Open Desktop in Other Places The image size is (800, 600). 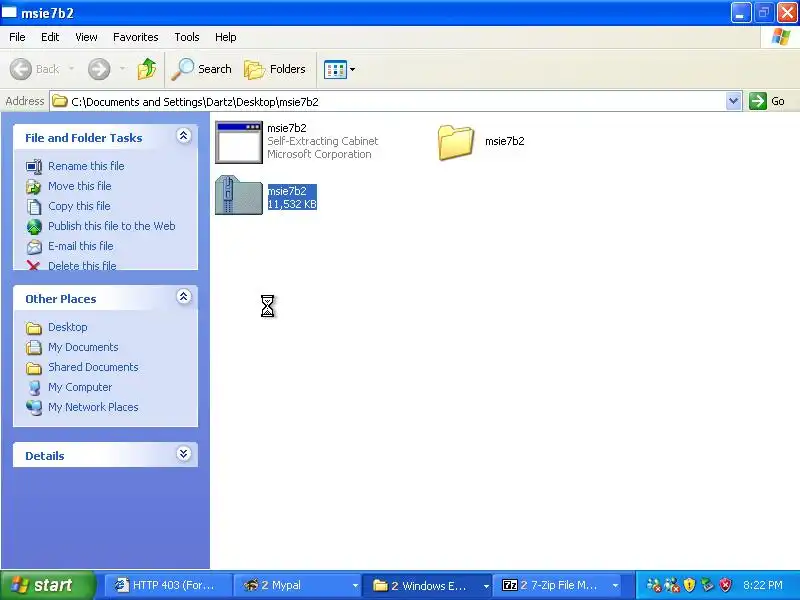(x=68, y=327)
